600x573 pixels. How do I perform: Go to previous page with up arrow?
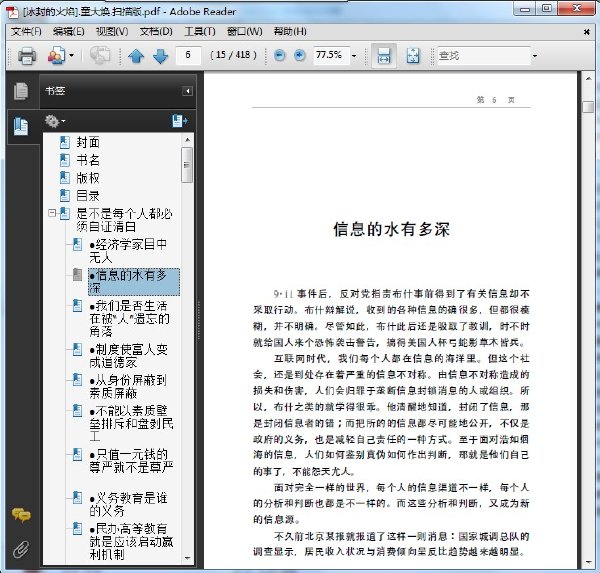tap(136, 56)
